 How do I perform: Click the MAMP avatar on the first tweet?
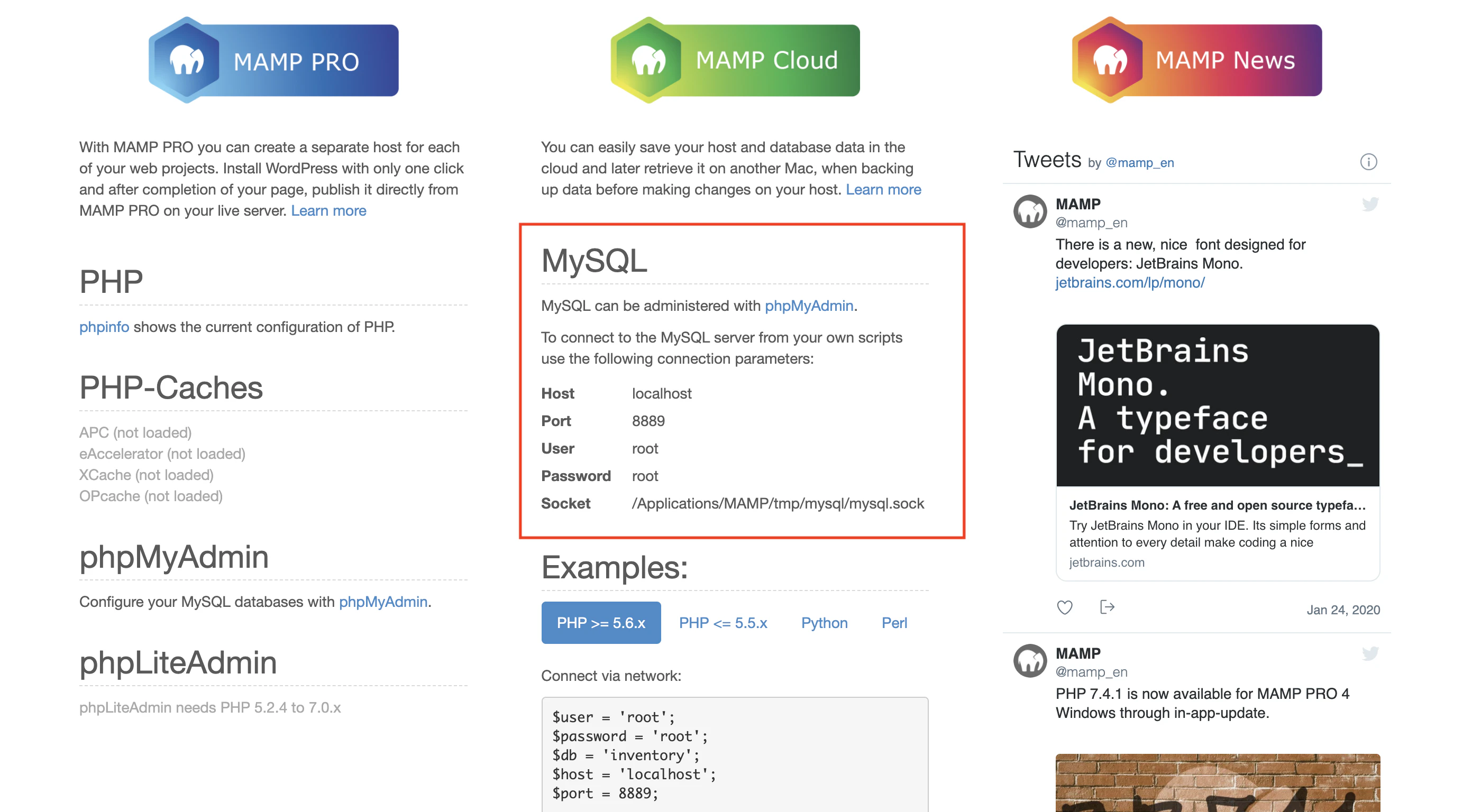pyautogui.click(x=1030, y=211)
